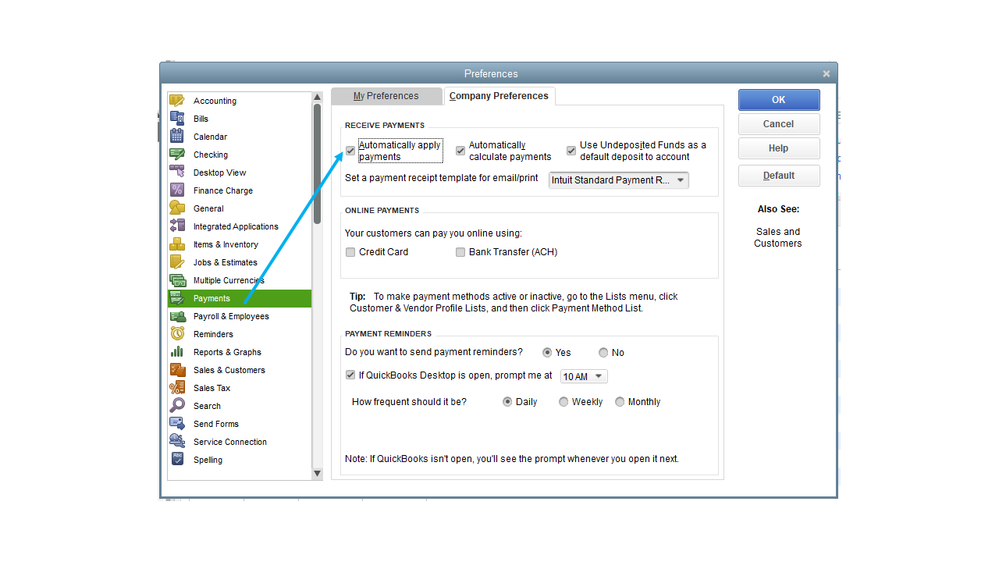The image size is (999, 562).
Task: Select Reminders in preferences list
Action: click(x=240, y=334)
